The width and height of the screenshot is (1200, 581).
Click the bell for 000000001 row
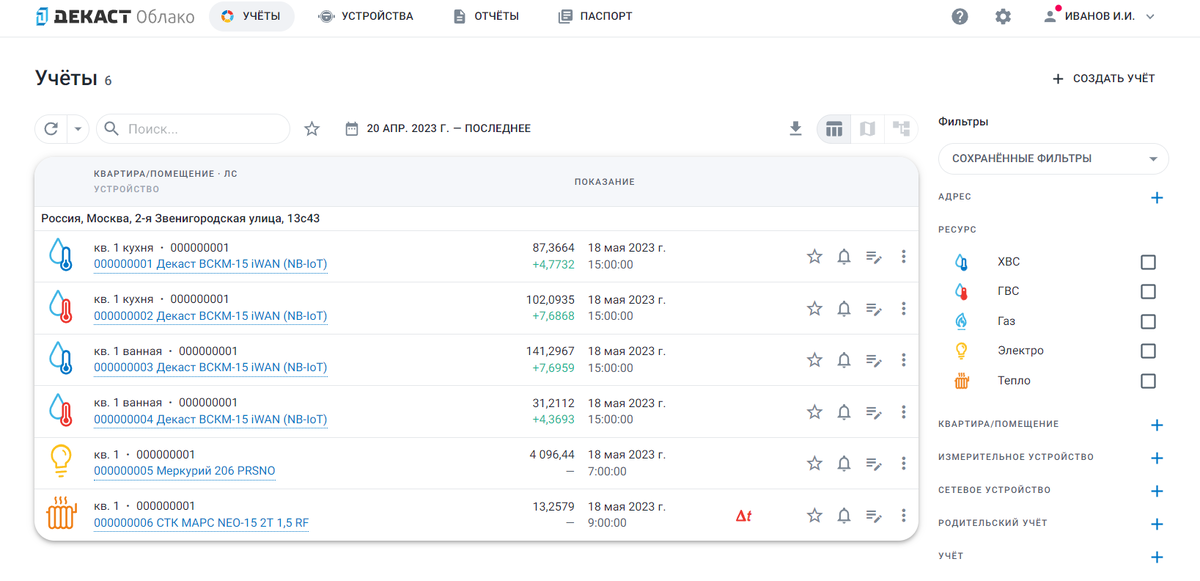pos(844,257)
